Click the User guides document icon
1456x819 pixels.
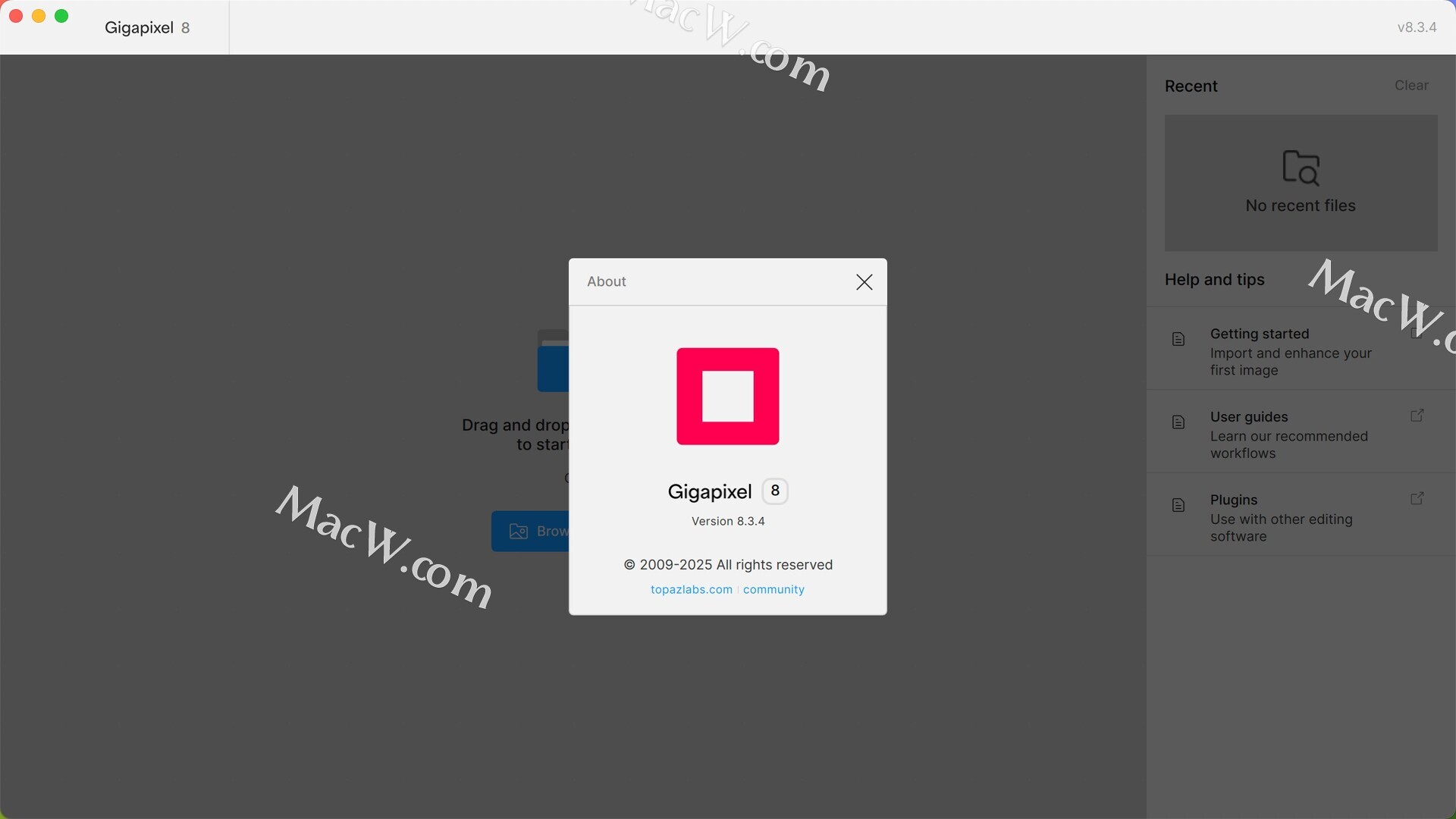(x=1178, y=422)
